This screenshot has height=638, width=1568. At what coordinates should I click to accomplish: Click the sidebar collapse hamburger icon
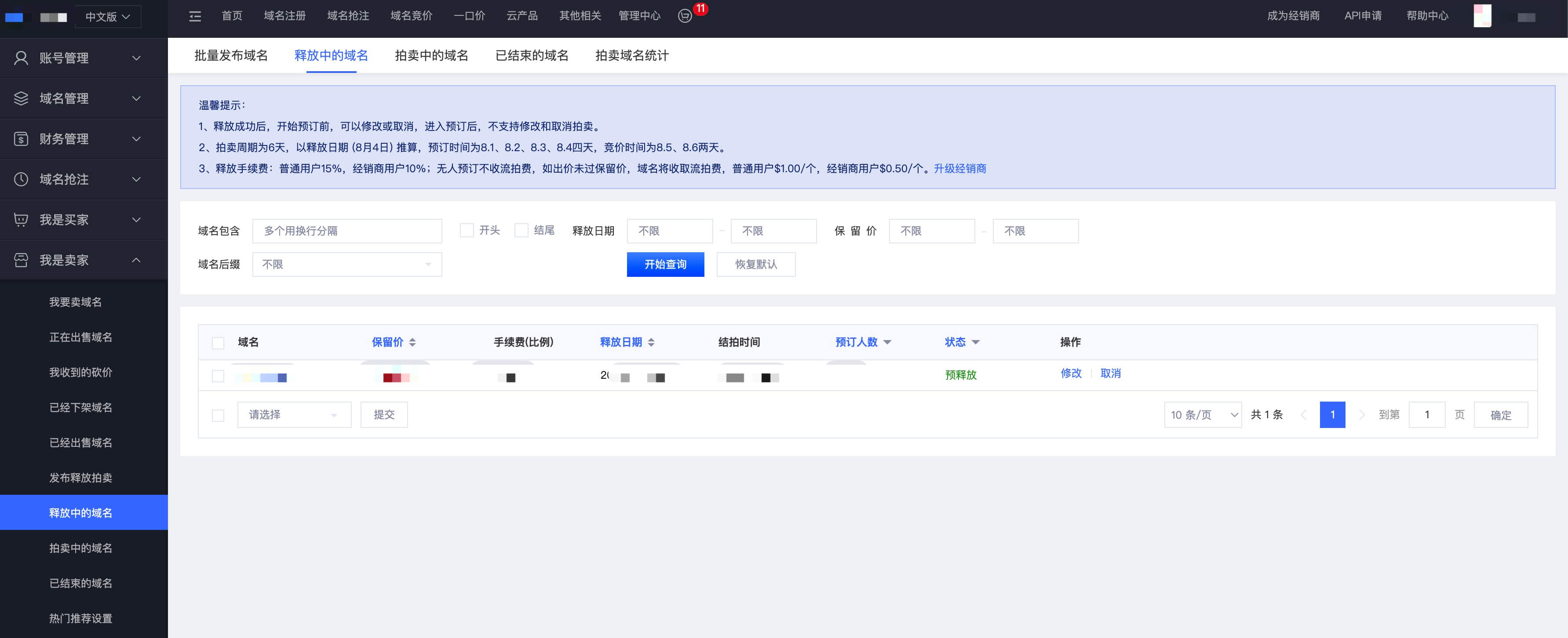pyautogui.click(x=195, y=16)
